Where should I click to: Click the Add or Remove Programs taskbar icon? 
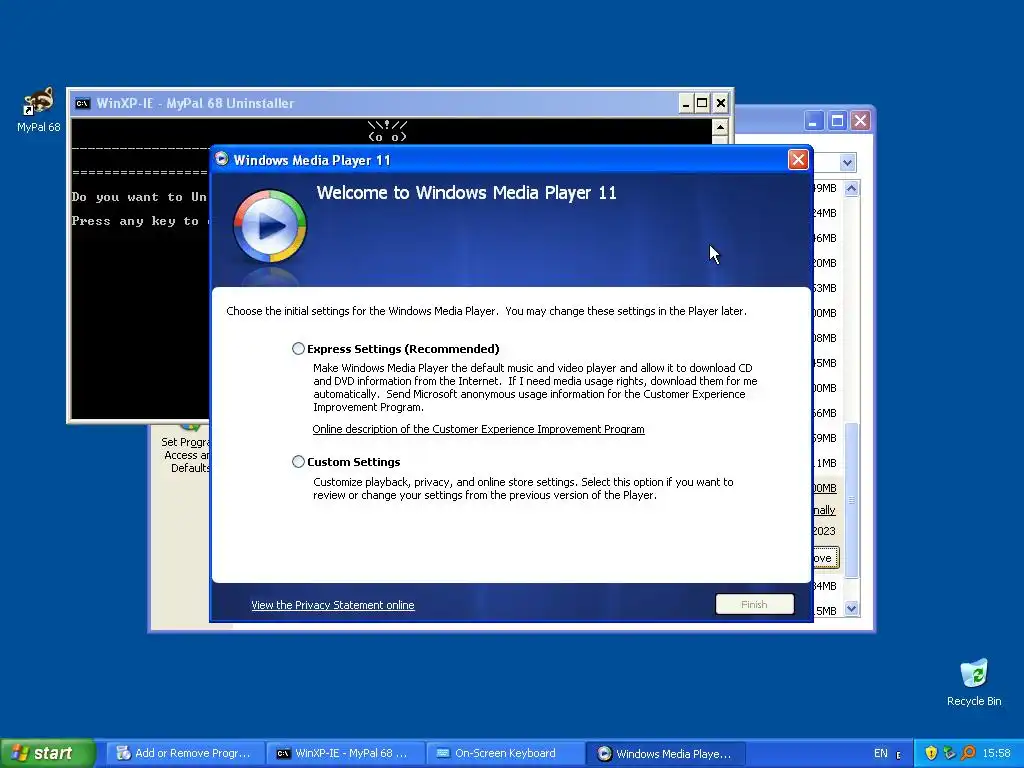coord(123,753)
